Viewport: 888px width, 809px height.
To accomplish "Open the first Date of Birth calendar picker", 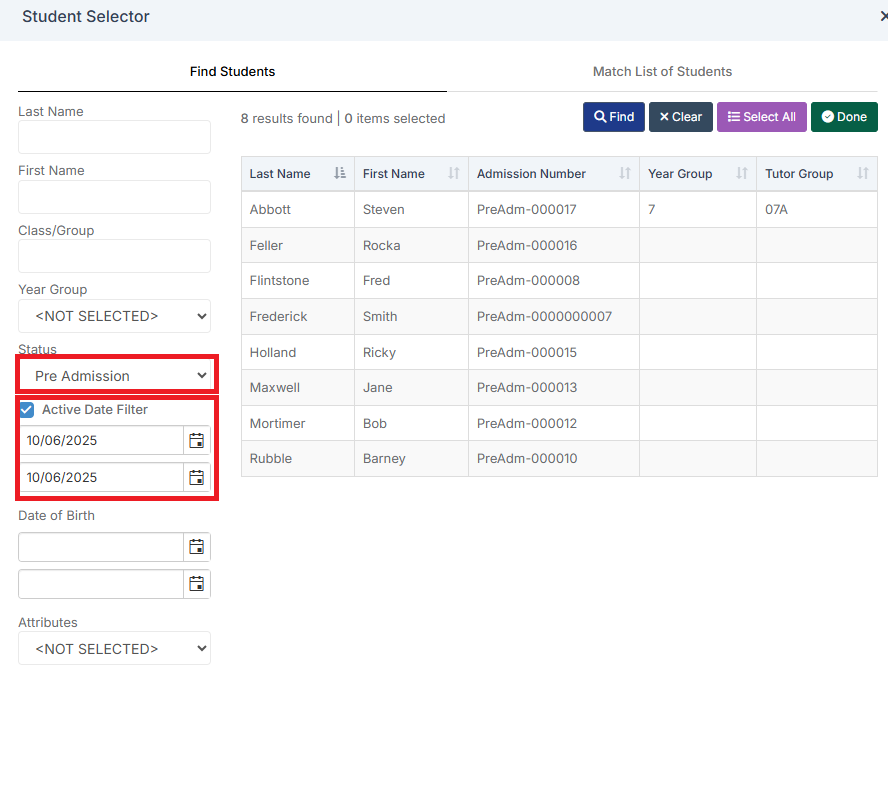I will 196,547.
